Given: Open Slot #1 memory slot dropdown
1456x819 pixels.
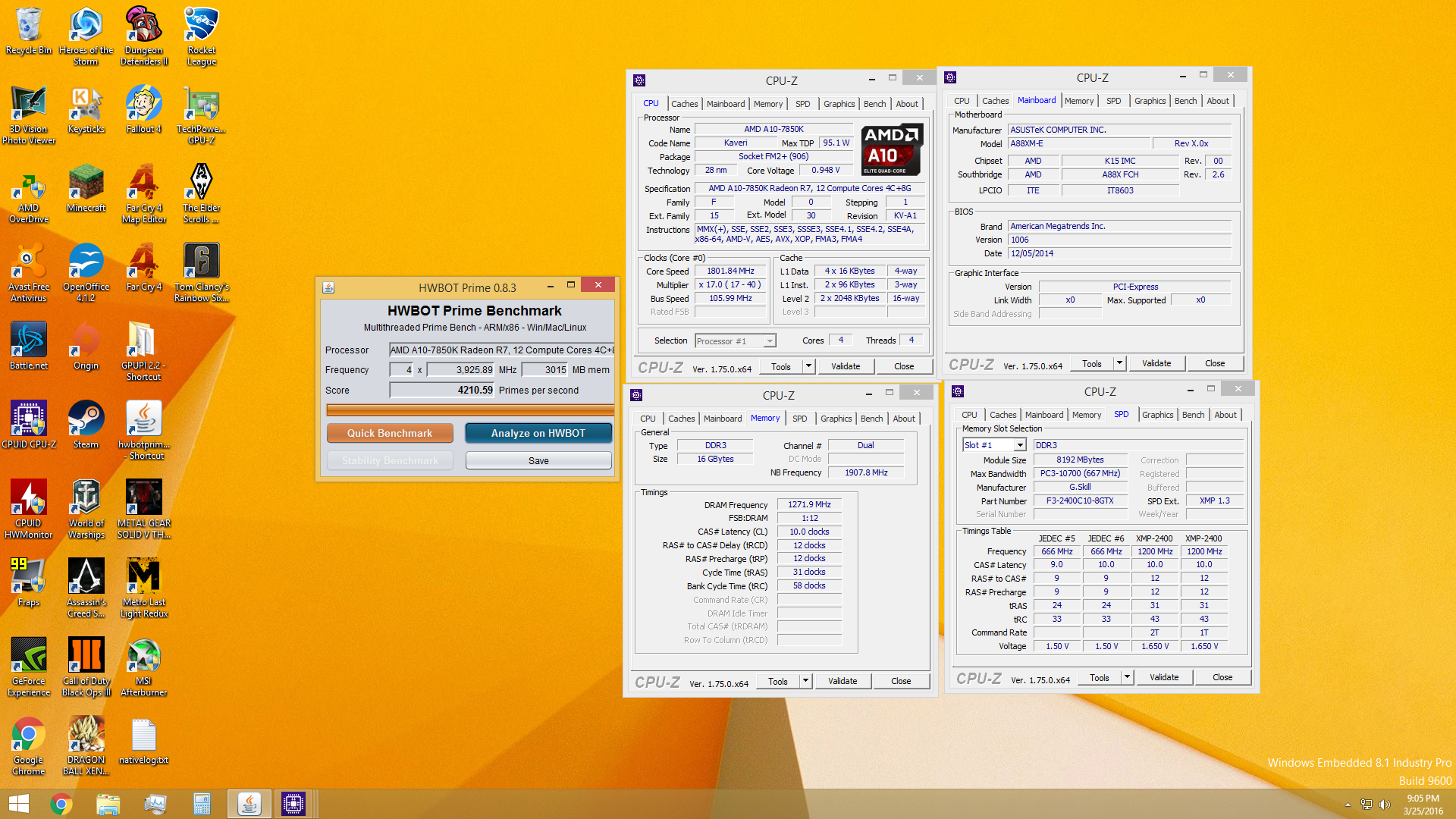Looking at the screenshot, I should click(1020, 445).
